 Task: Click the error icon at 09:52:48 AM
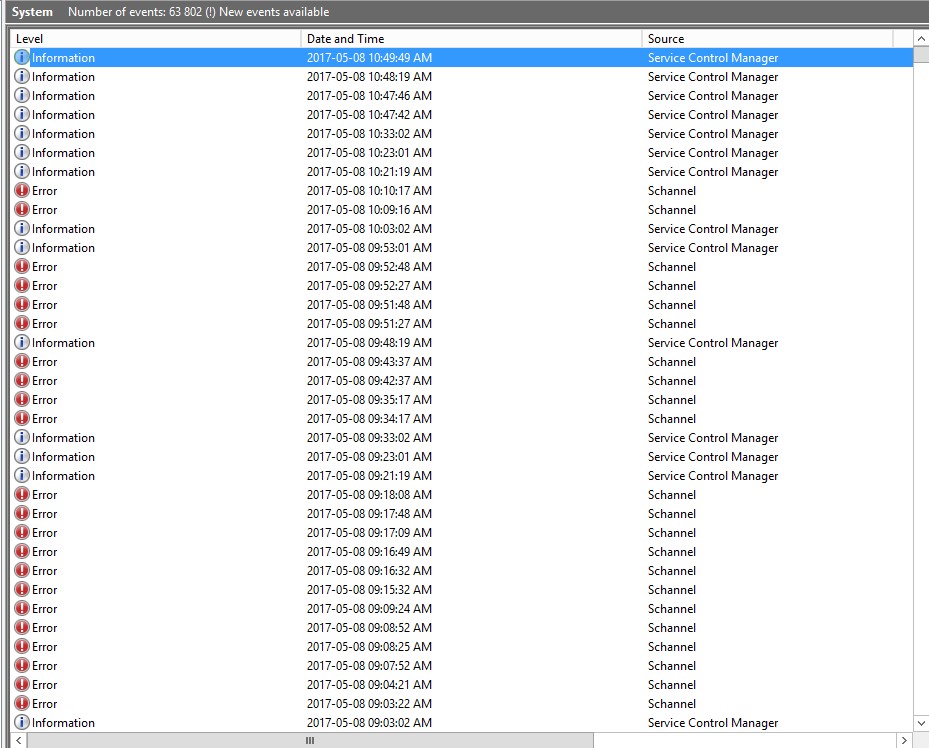[x=22, y=266]
